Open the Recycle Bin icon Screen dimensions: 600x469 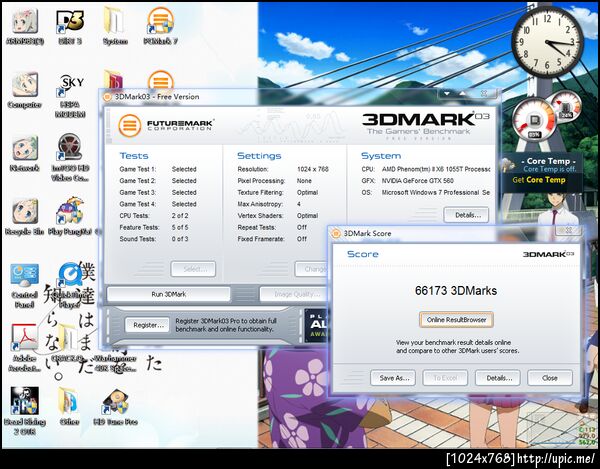point(24,217)
